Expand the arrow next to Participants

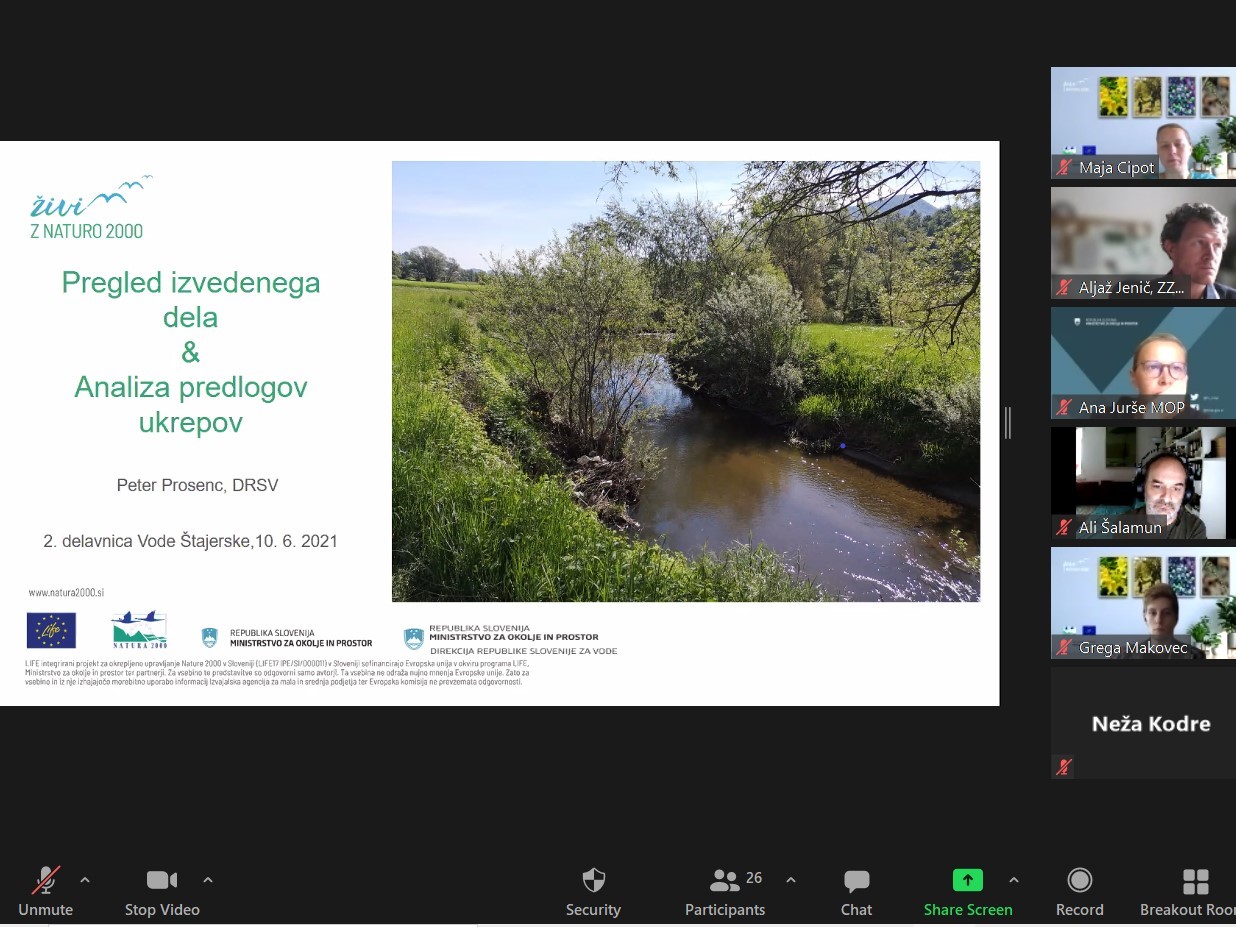pyautogui.click(x=791, y=880)
